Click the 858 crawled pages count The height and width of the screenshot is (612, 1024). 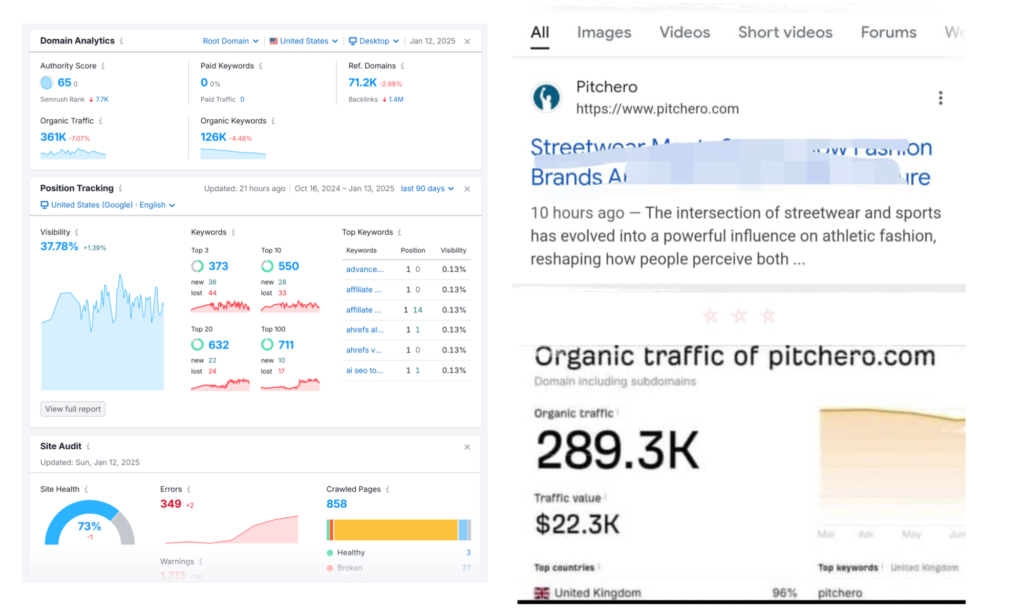coord(336,504)
